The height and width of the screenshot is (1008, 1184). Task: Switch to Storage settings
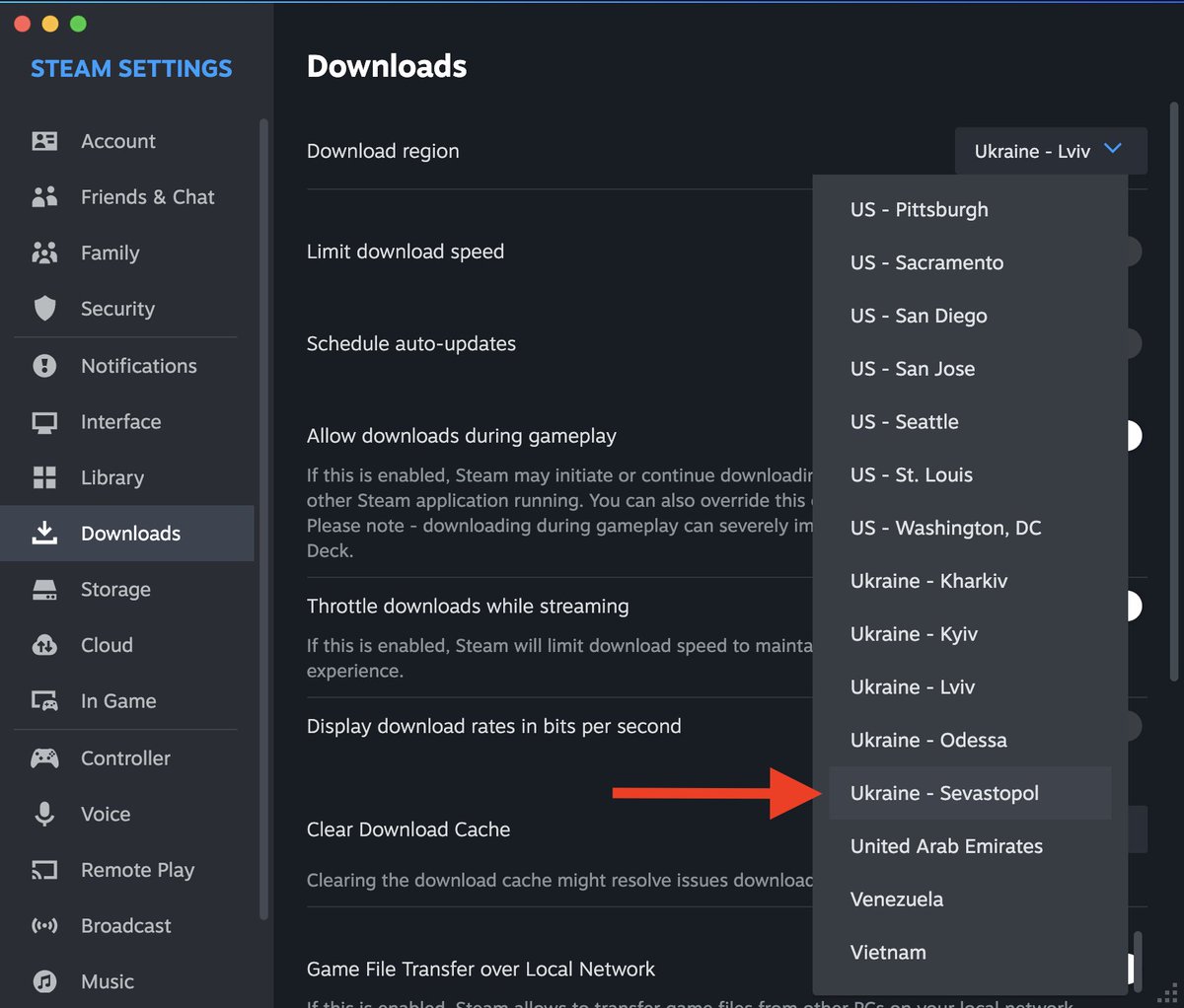(x=127, y=589)
